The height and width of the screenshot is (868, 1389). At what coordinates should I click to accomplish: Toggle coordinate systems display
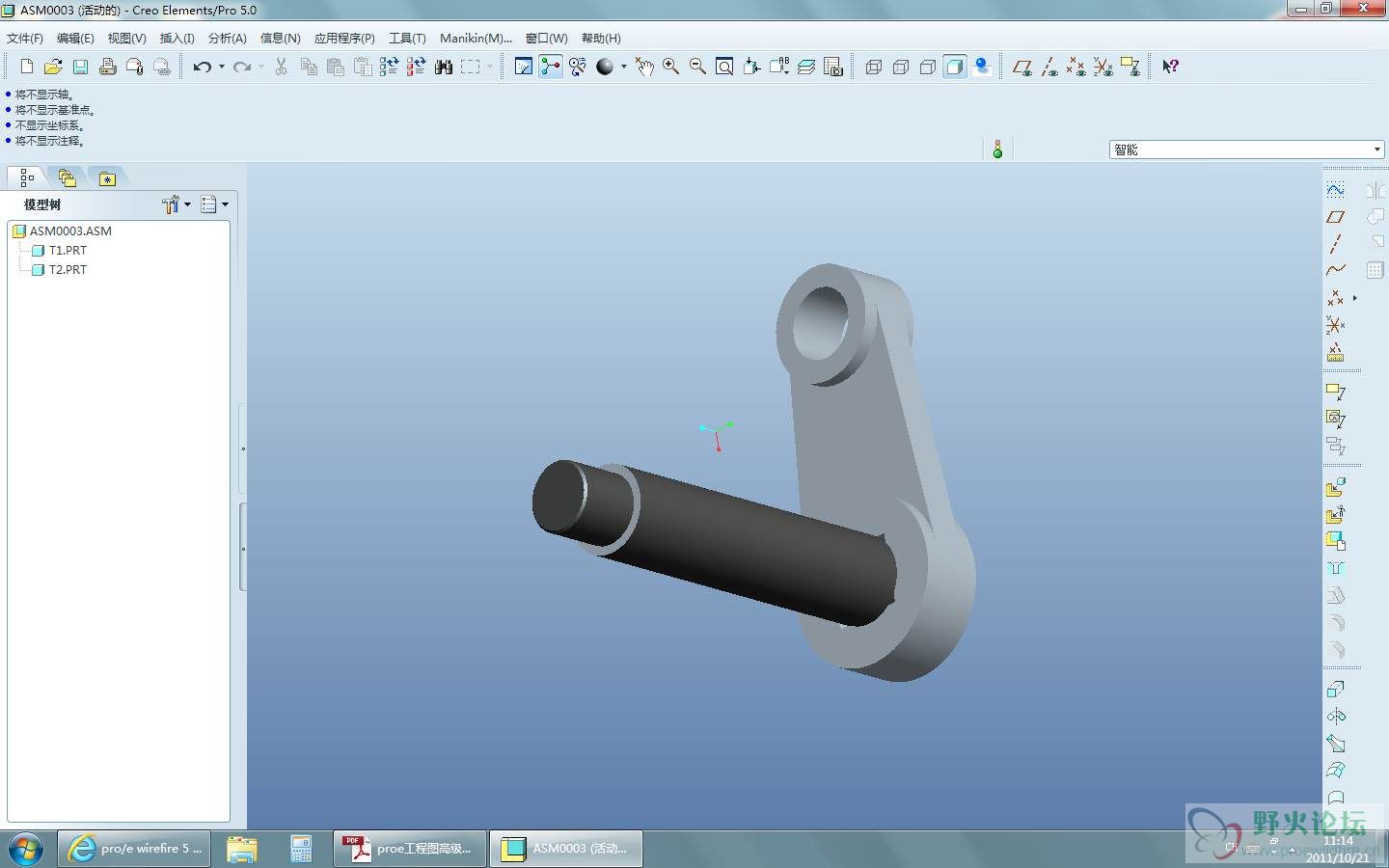(1103, 67)
